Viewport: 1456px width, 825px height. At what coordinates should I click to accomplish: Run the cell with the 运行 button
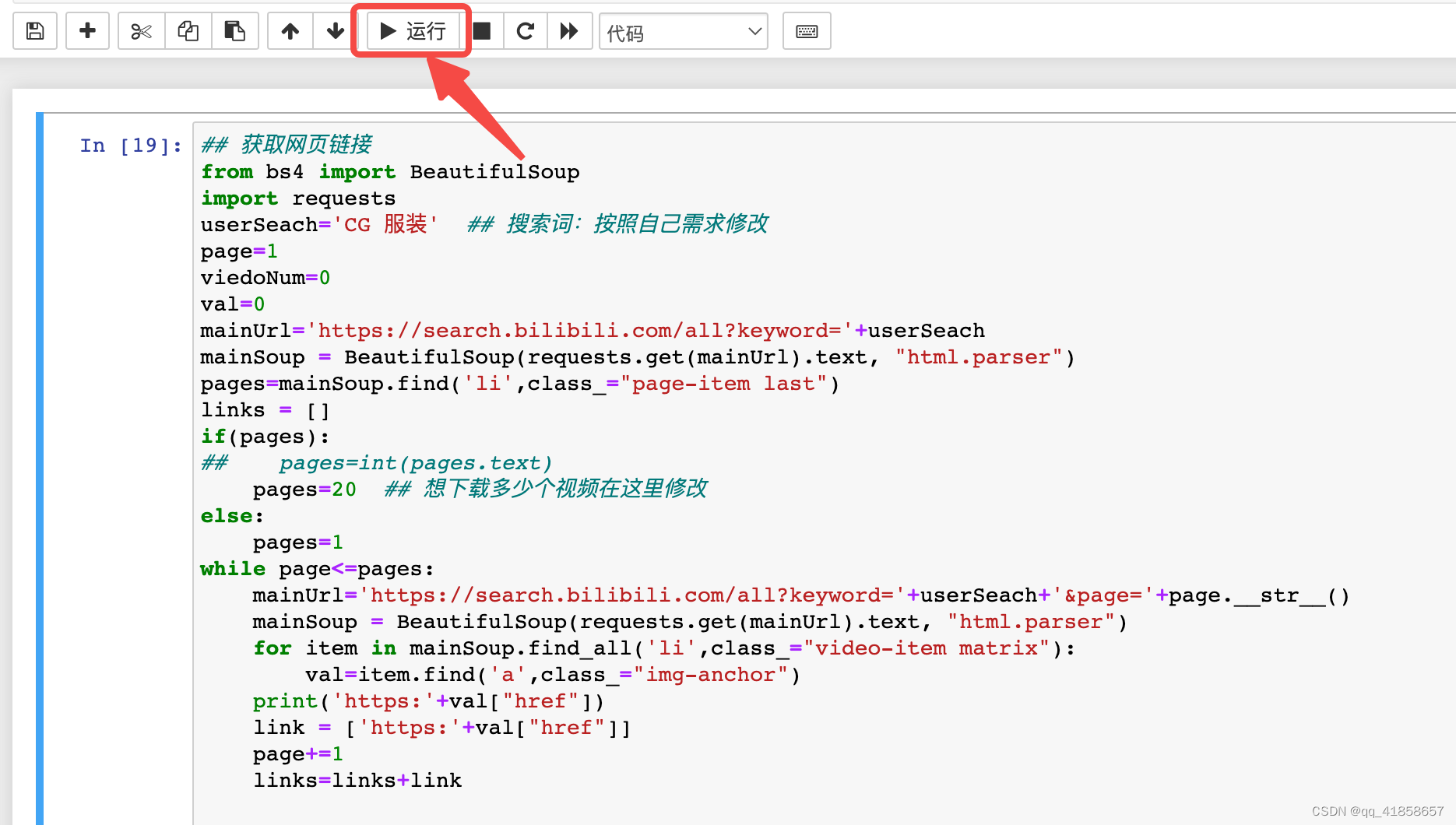click(412, 31)
